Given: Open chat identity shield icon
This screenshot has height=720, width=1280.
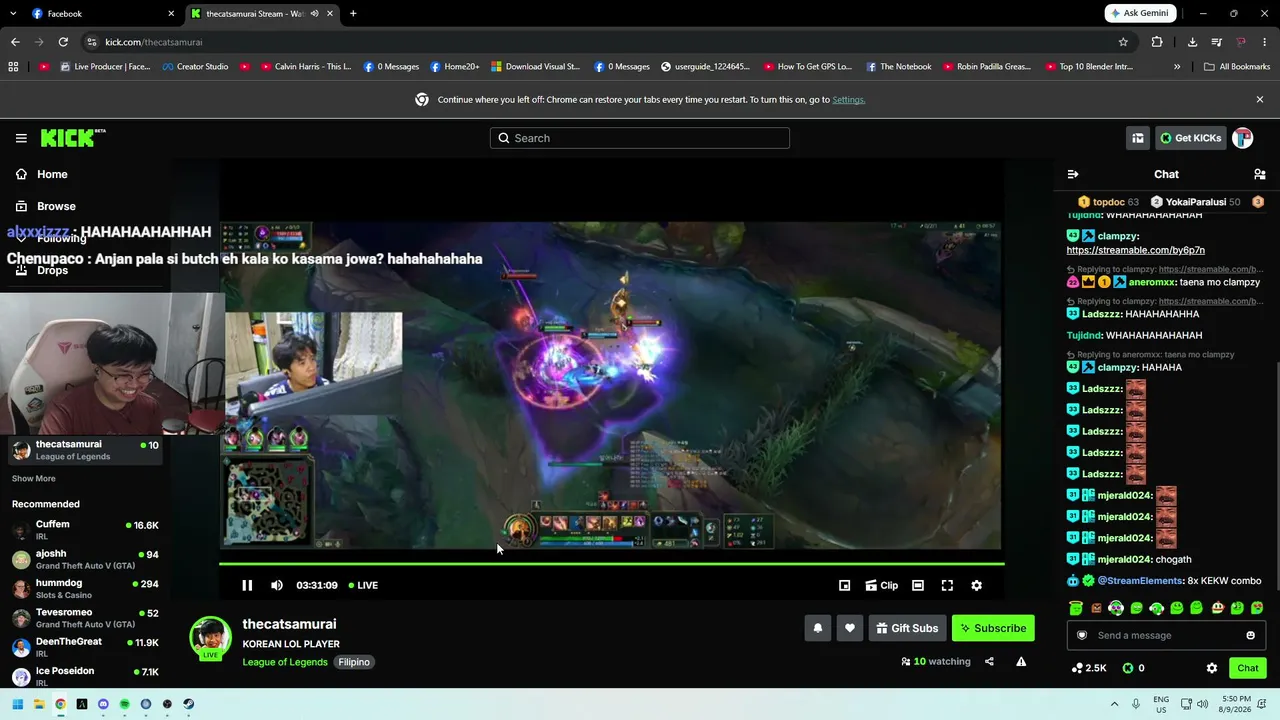Looking at the screenshot, I should tap(1082, 635).
